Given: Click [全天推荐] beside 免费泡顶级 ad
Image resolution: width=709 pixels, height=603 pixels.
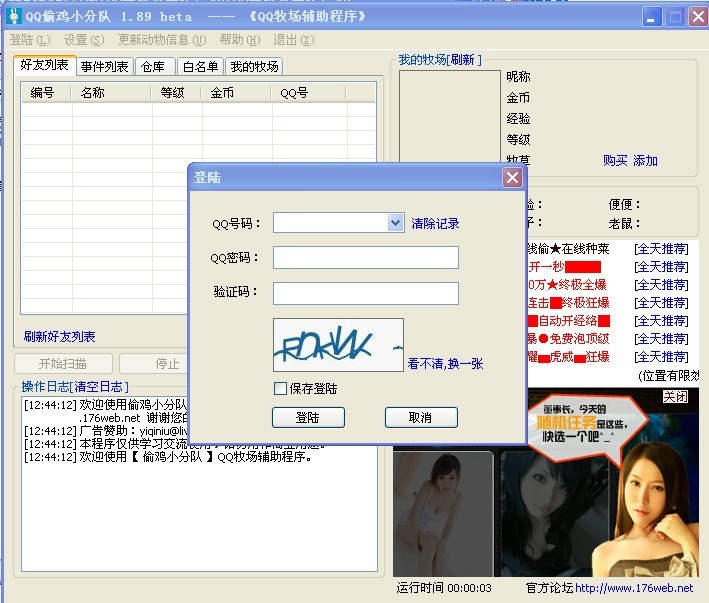Looking at the screenshot, I should point(662,339).
